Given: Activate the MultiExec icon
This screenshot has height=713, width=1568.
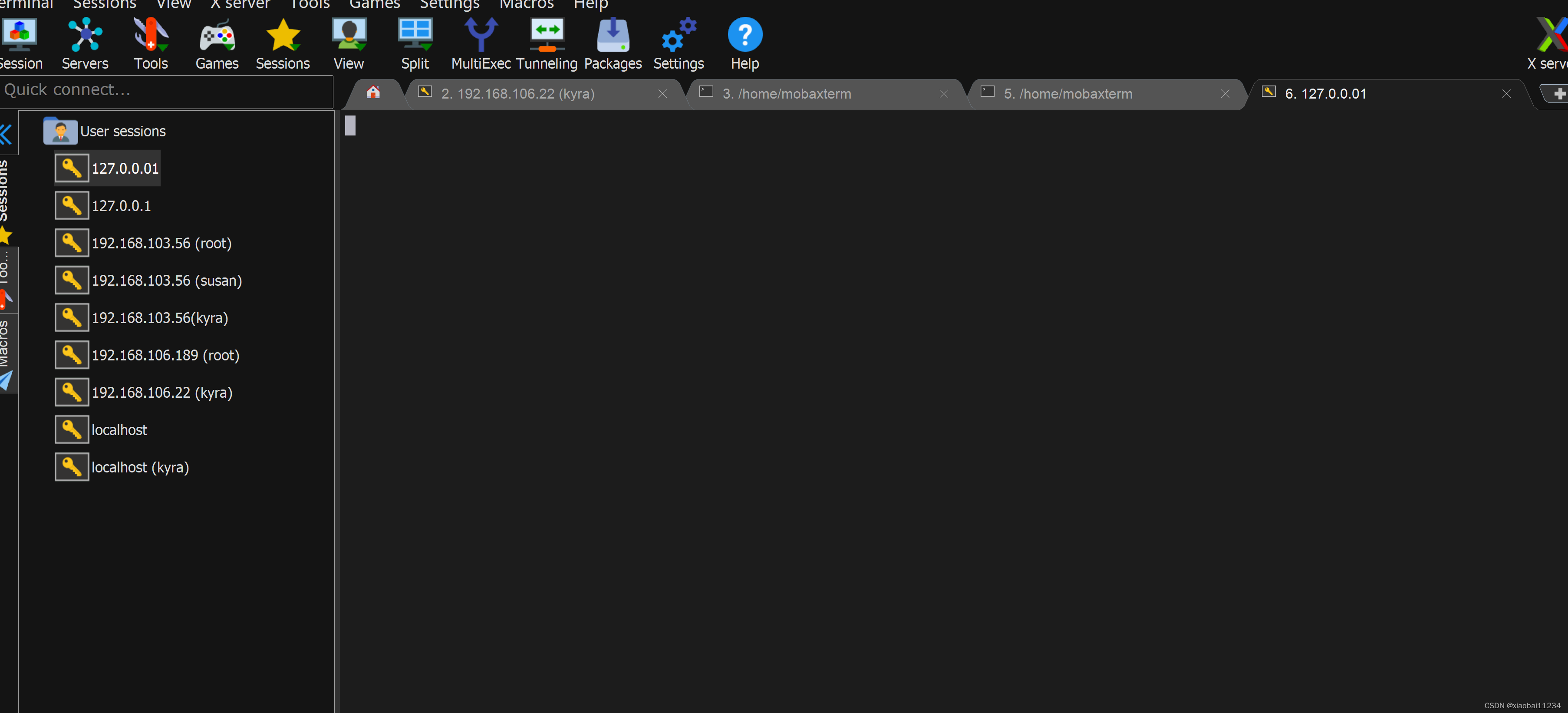Looking at the screenshot, I should (x=481, y=35).
